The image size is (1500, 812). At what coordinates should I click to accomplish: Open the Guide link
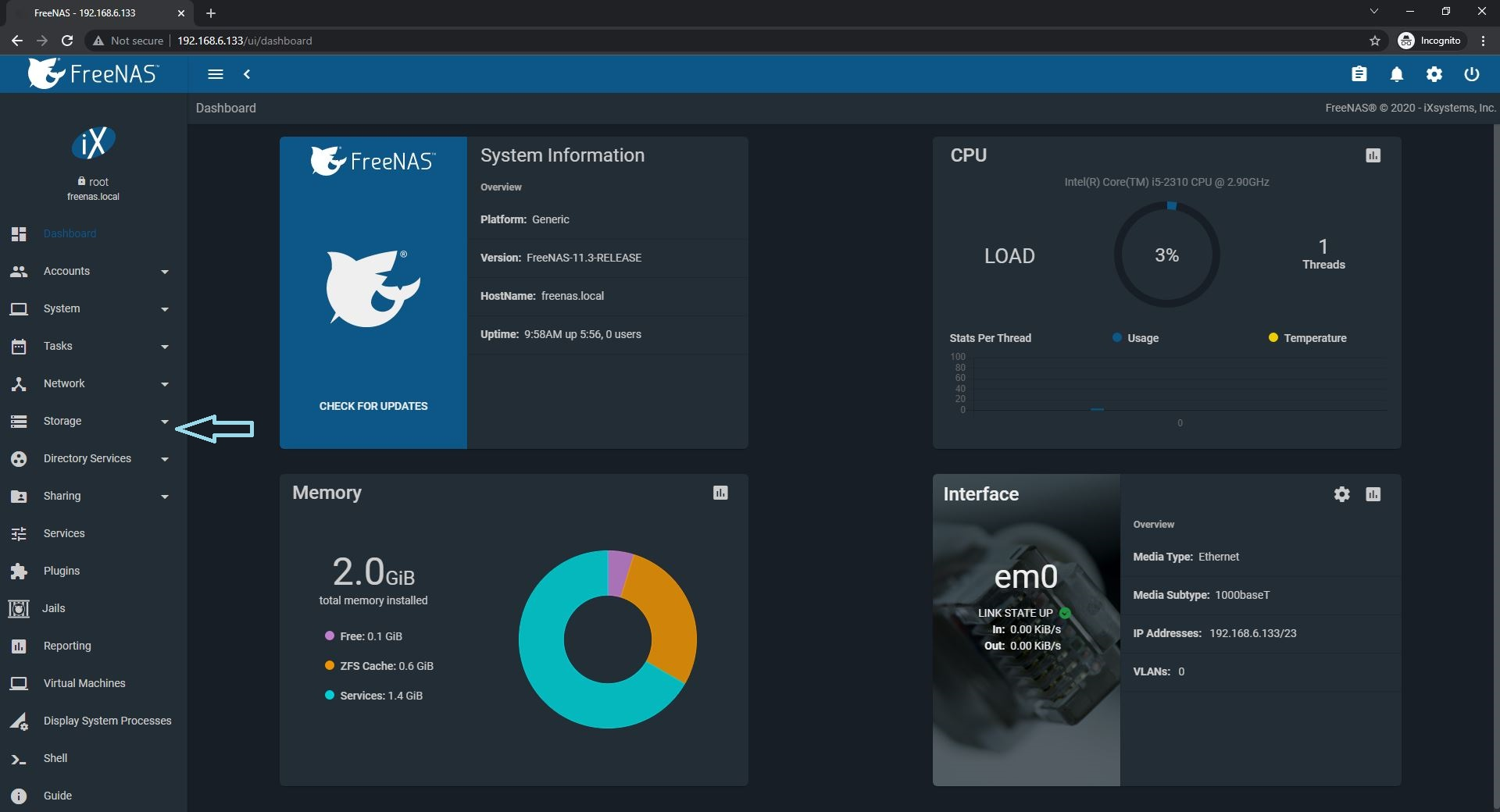[94, 796]
